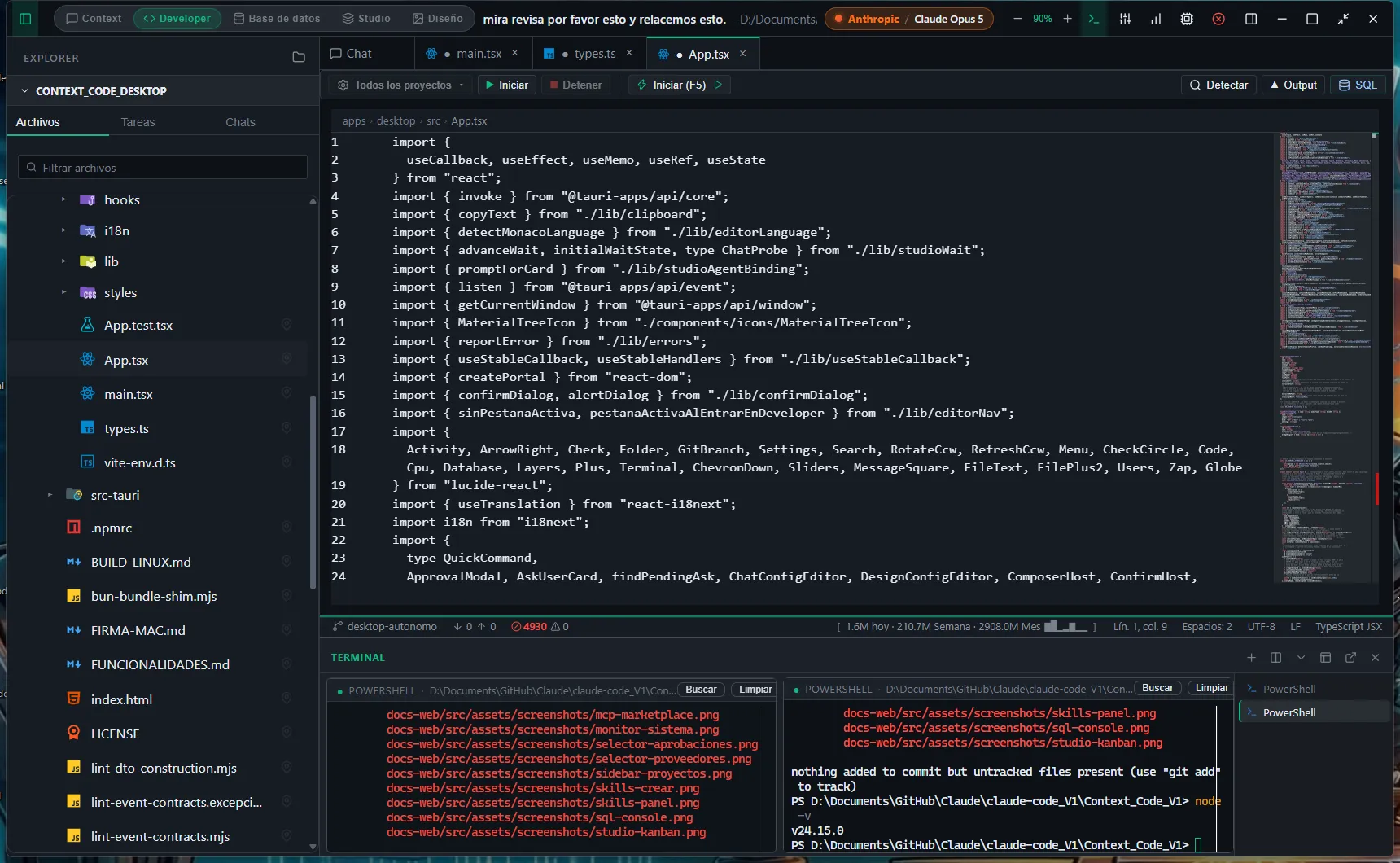
Task: Open folder icon in the Explorer header
Action: pyautogui.click(x=299, y=57)
